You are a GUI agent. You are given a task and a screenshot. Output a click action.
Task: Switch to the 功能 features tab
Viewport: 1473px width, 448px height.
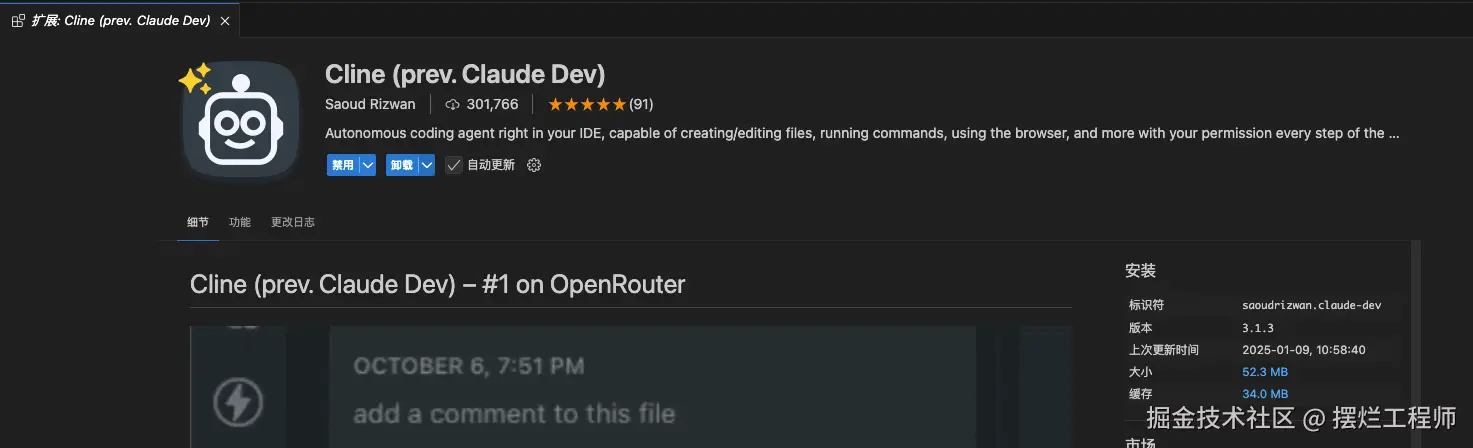240,222
